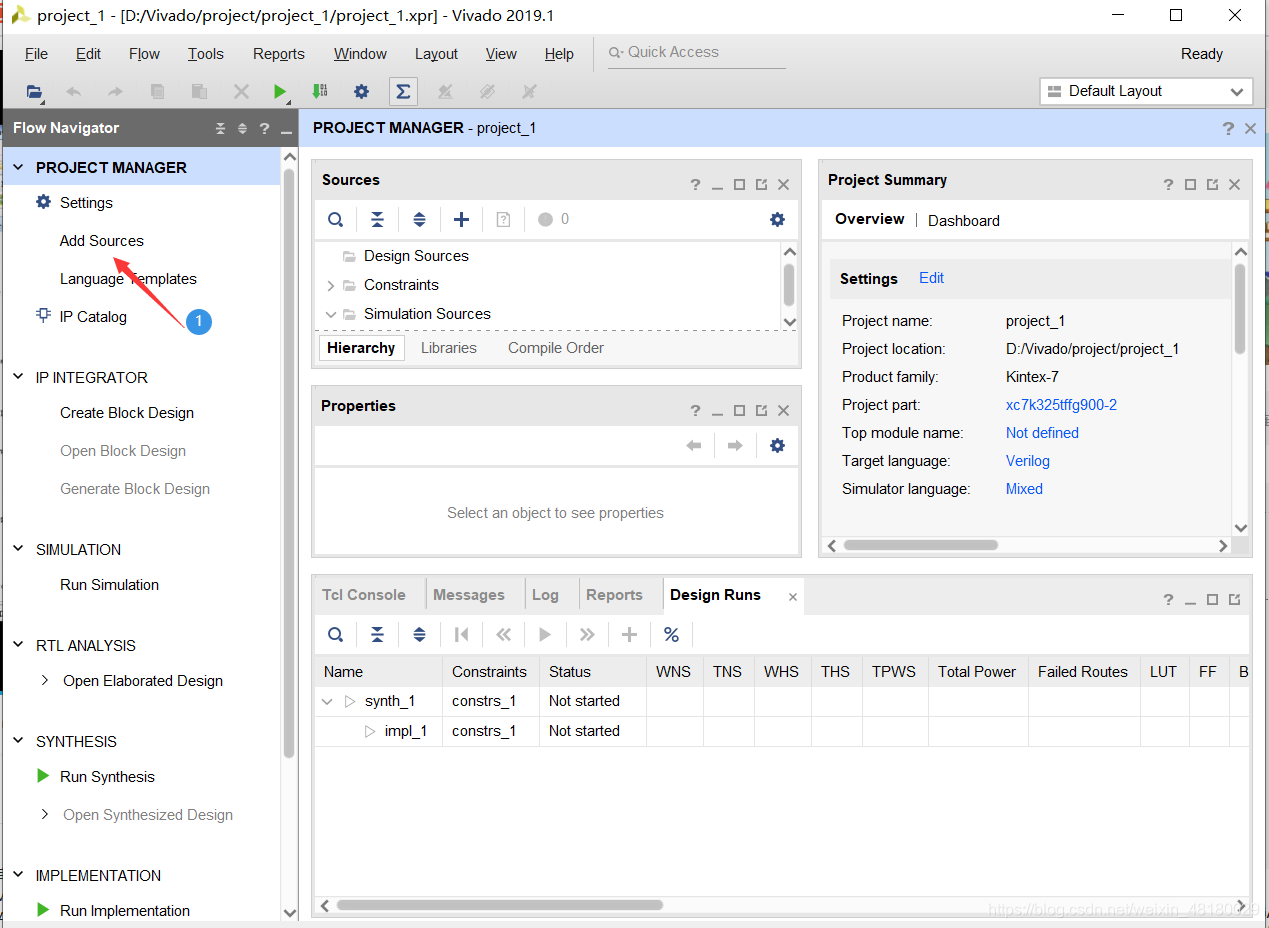Expand all in Design Runs toolbar

[419, 635]
